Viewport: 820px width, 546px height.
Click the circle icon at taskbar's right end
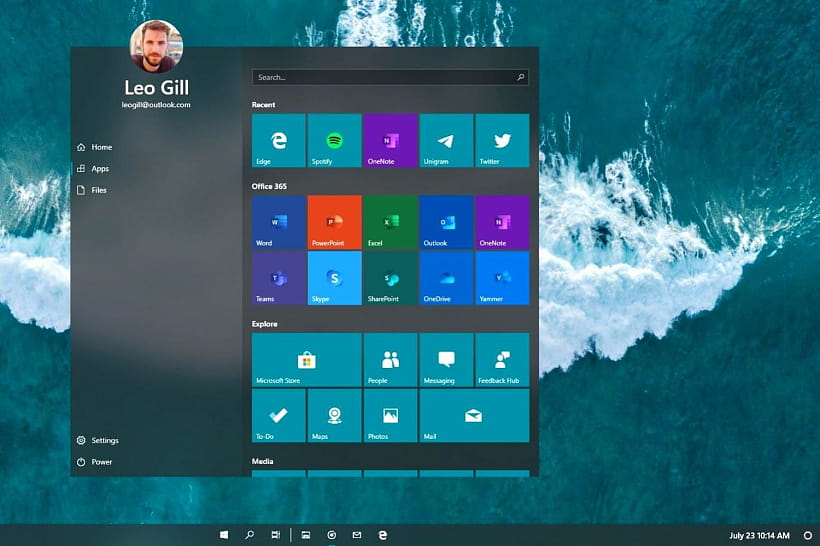coord(807,536)
